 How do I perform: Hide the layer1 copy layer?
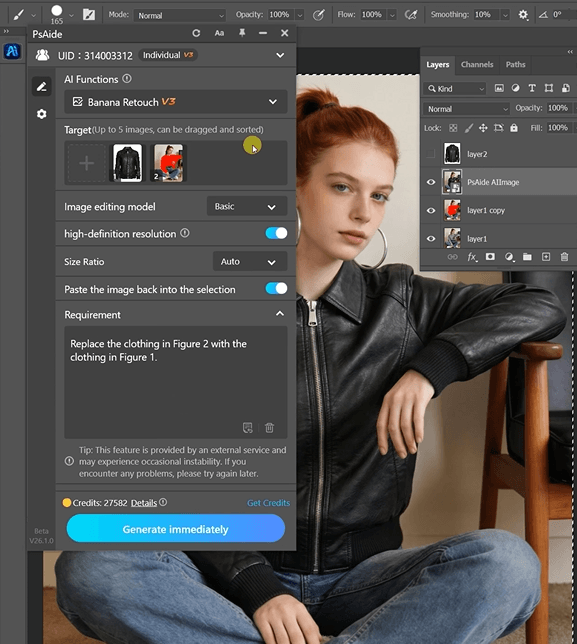(431, 210)
